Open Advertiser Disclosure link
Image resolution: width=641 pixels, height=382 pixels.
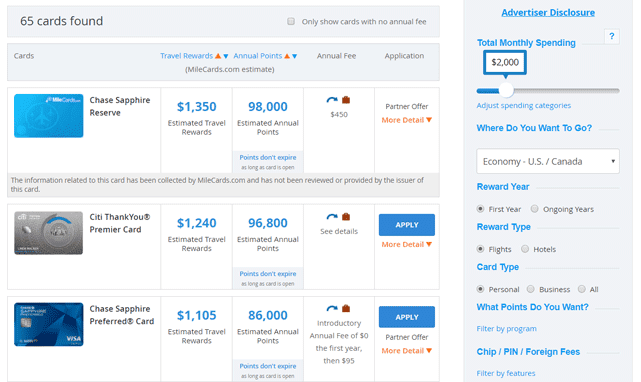[548, 13]
